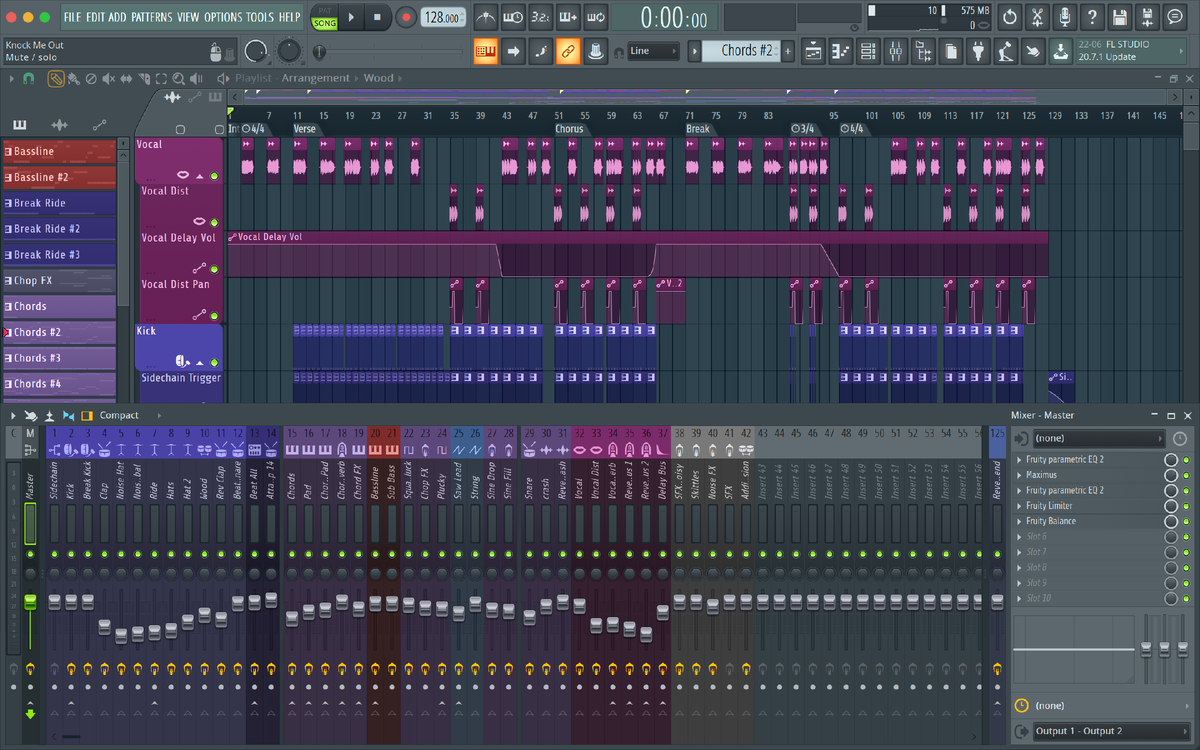
Task: Open the OPTIONS menu
Action: tap(223, 17)
